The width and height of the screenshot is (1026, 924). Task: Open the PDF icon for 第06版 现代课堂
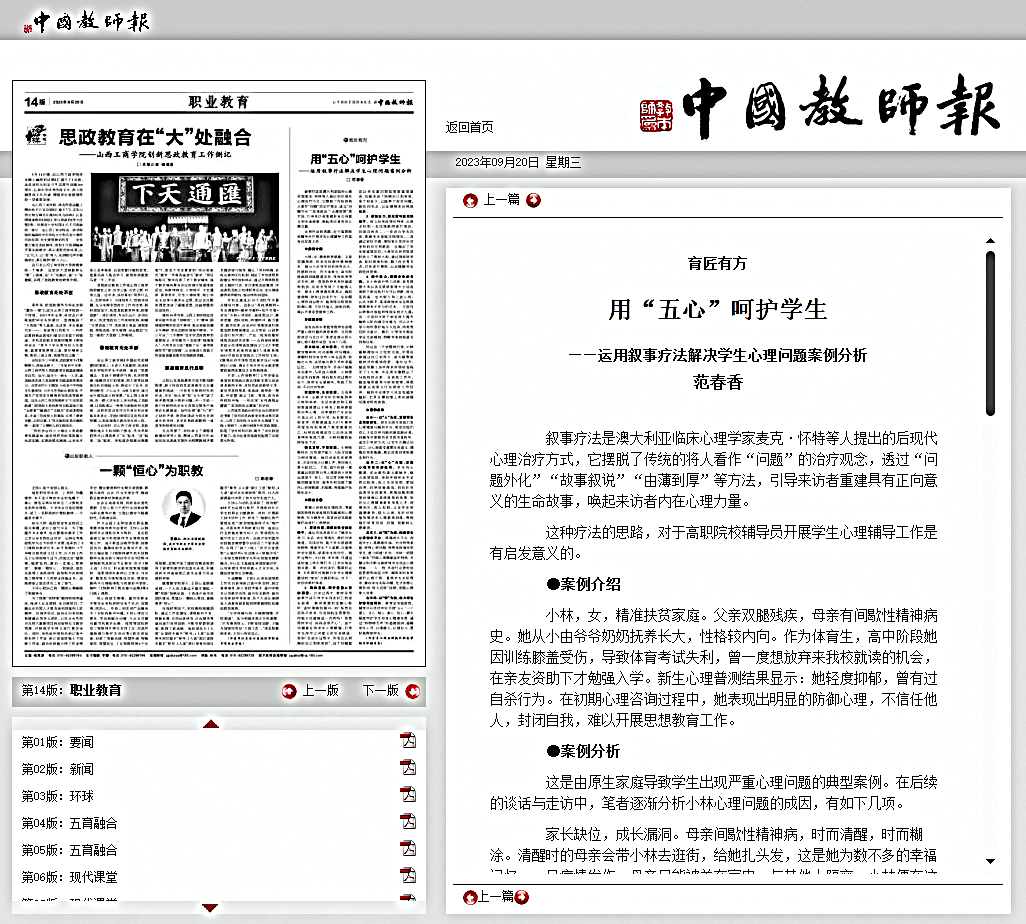pyautogui.click(x=408, y=876)
